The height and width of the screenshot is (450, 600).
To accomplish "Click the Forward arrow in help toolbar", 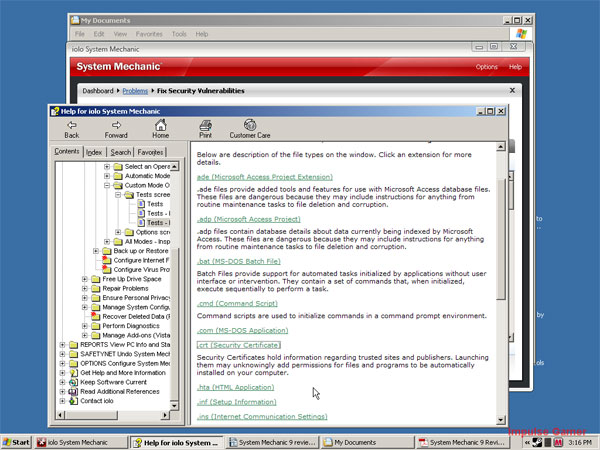I will (x=116, y=126).
